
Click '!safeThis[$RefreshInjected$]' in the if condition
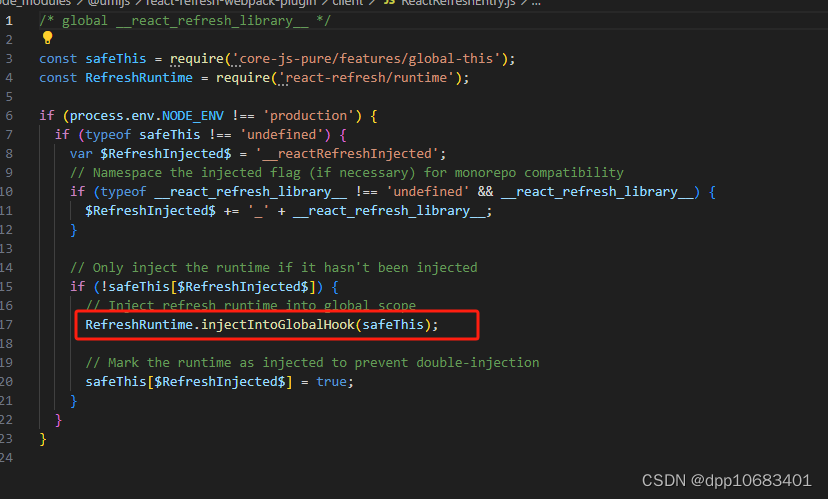(208, 287)
